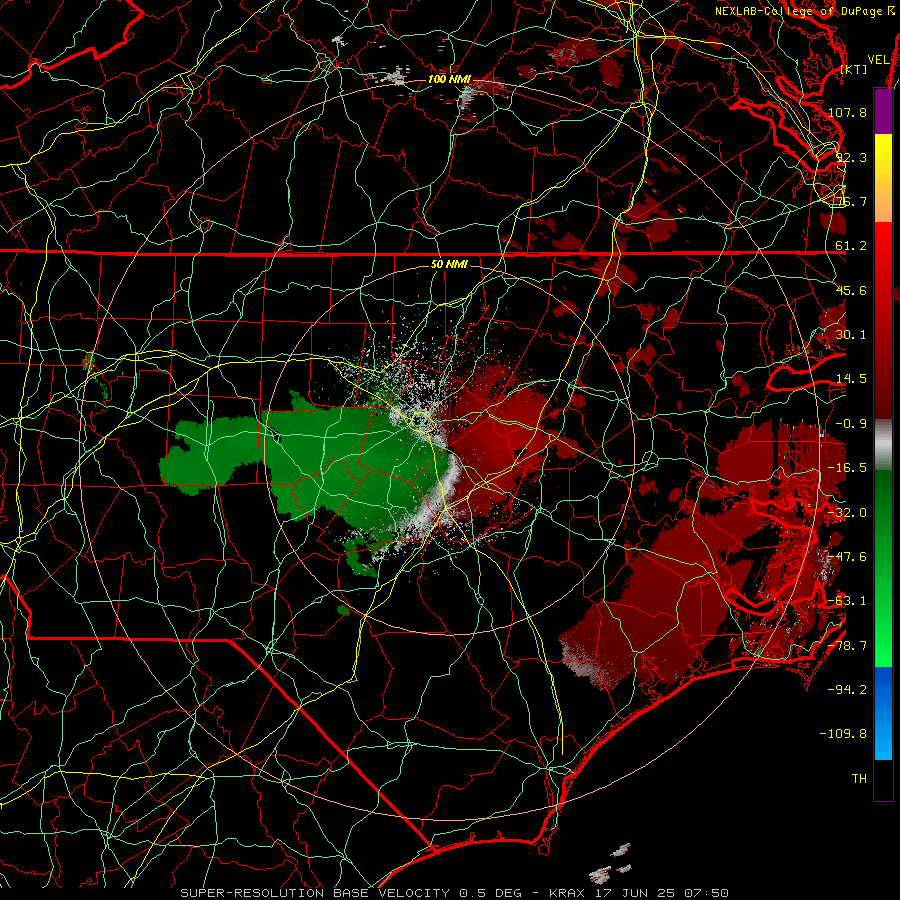Viewport: 900px width, 900px height.
Task: Click the -94.2 scale value
Action: click(847, 689)
